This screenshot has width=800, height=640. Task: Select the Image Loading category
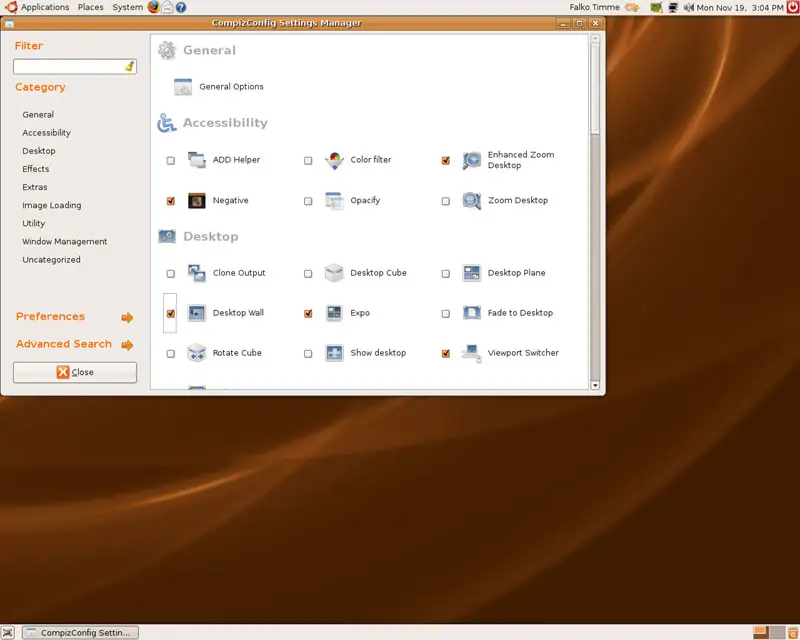(x=52, y=205)
